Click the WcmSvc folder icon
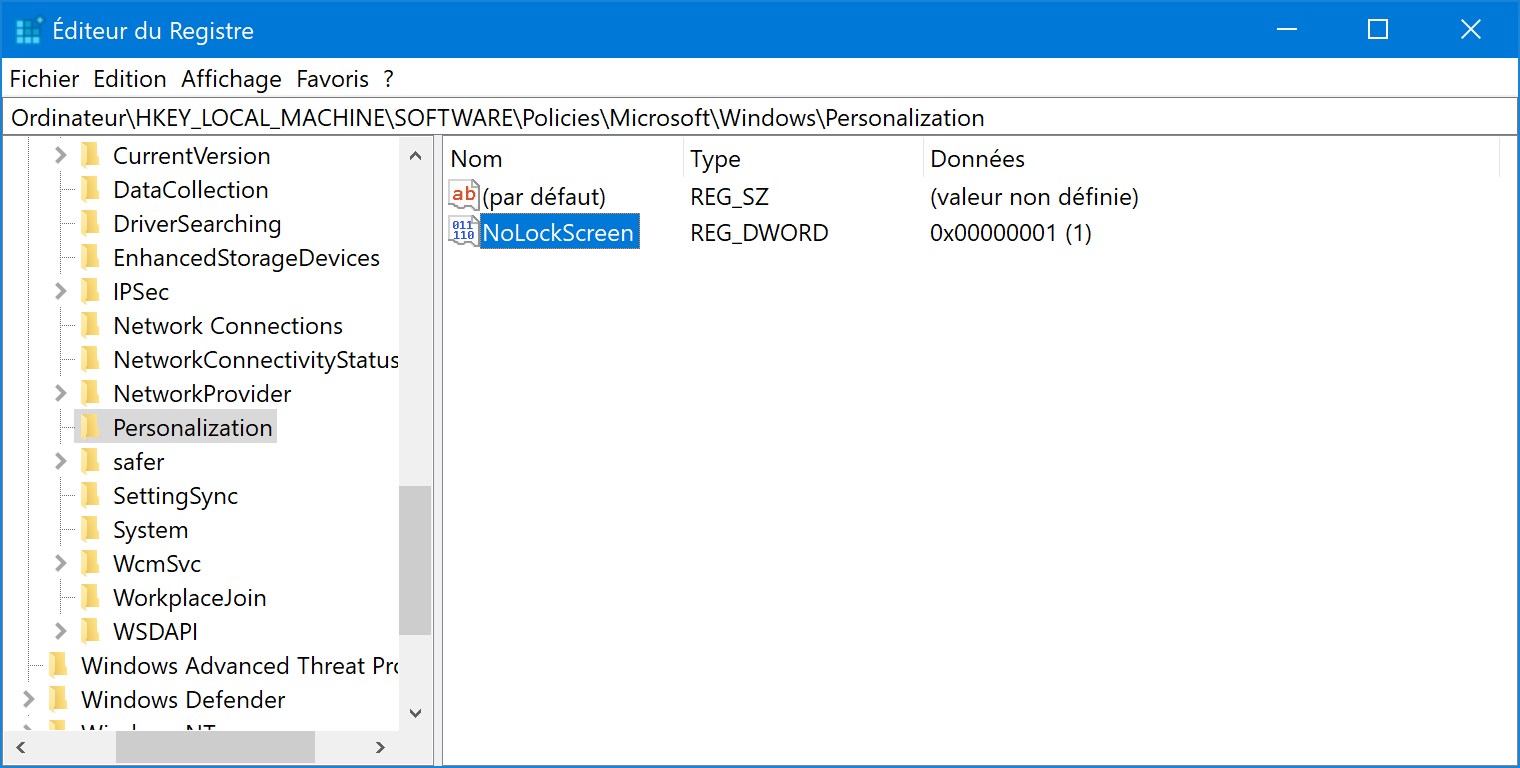The width and height of the screenshot is (1520, 768). coord(90,563)
